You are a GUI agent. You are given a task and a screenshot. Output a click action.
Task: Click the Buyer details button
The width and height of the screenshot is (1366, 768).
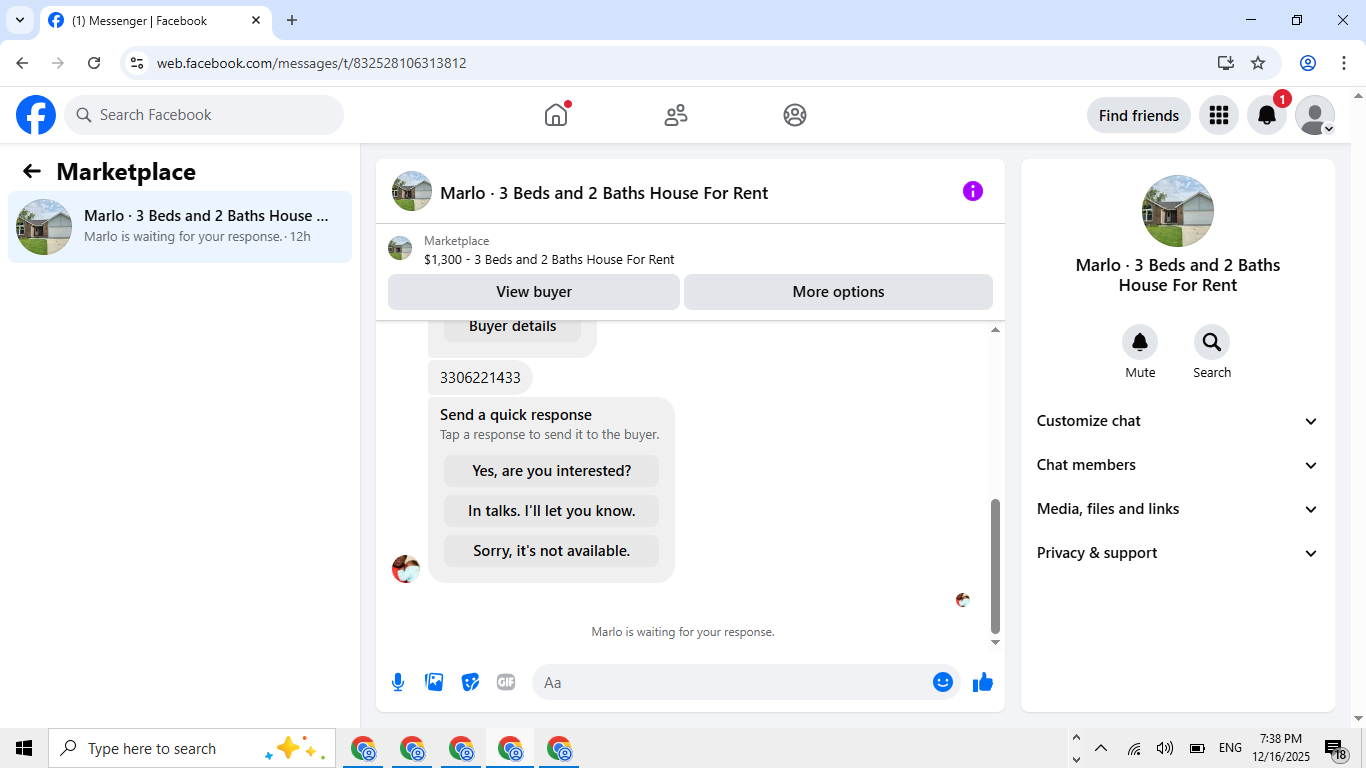coord(512,327)
